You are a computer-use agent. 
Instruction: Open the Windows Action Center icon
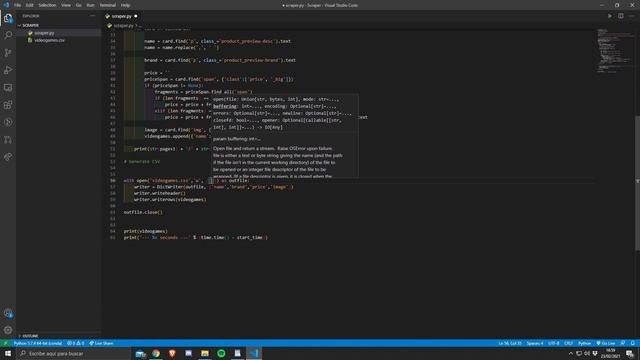630,353
